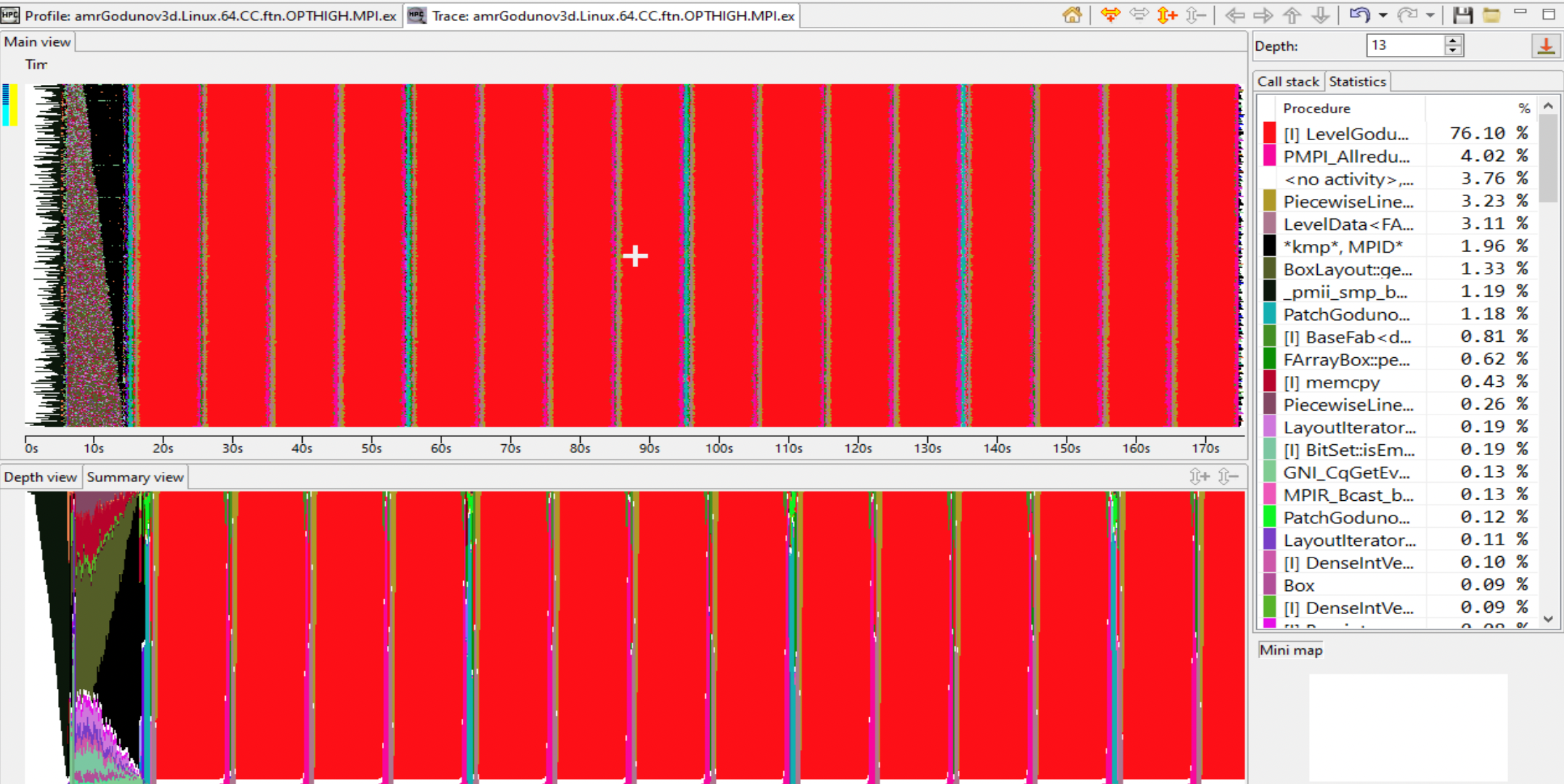Click the Home icon to reset trace view
This screenshot has height=784, width=1564.
1072,15
